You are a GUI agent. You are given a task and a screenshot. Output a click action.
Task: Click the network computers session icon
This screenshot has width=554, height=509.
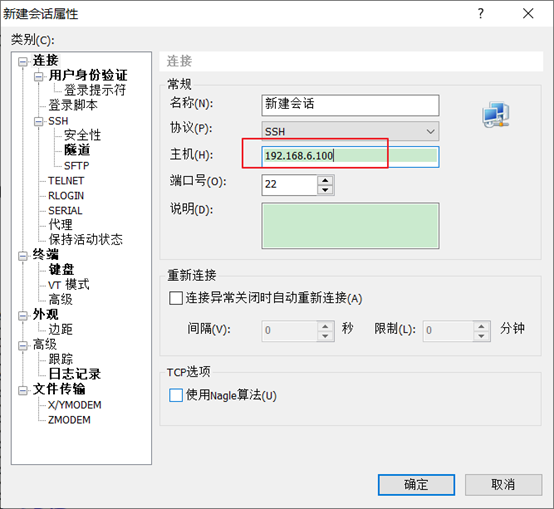tap(496, 114)
